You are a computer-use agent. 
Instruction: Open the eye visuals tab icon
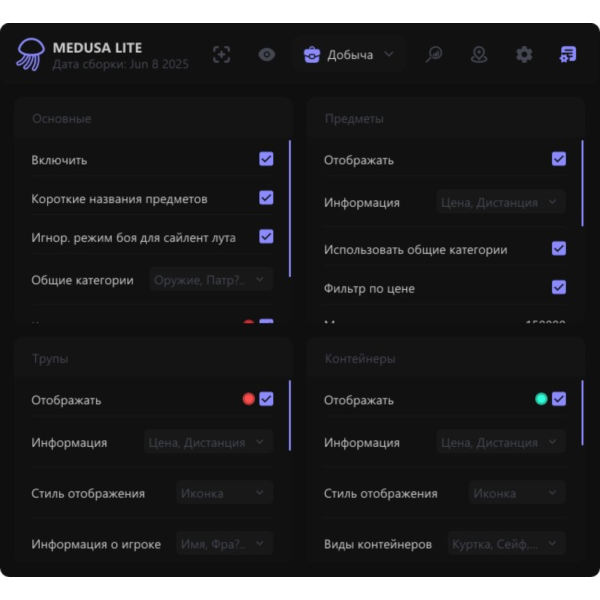click(x=267, y=55)
